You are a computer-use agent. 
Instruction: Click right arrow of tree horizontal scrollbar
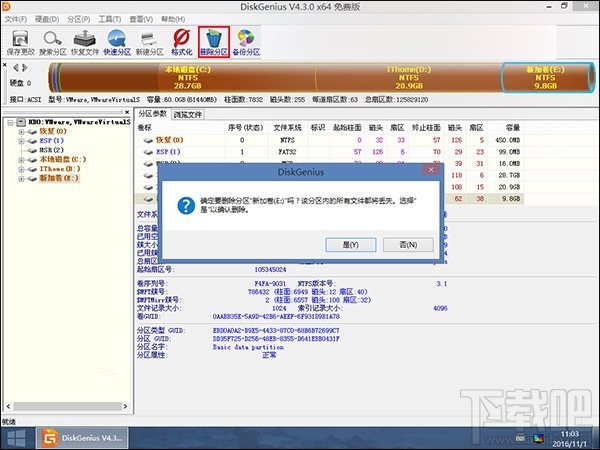click(x=125, y=406)
